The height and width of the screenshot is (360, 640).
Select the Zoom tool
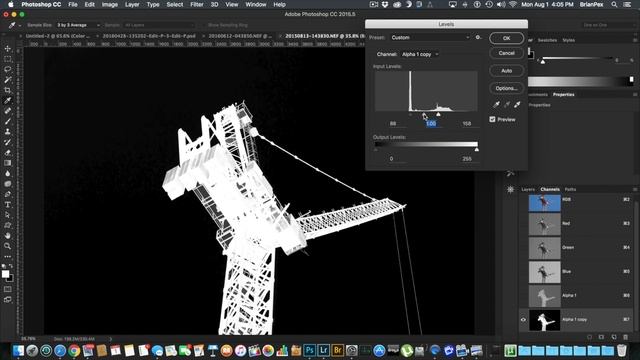point(8,246)
